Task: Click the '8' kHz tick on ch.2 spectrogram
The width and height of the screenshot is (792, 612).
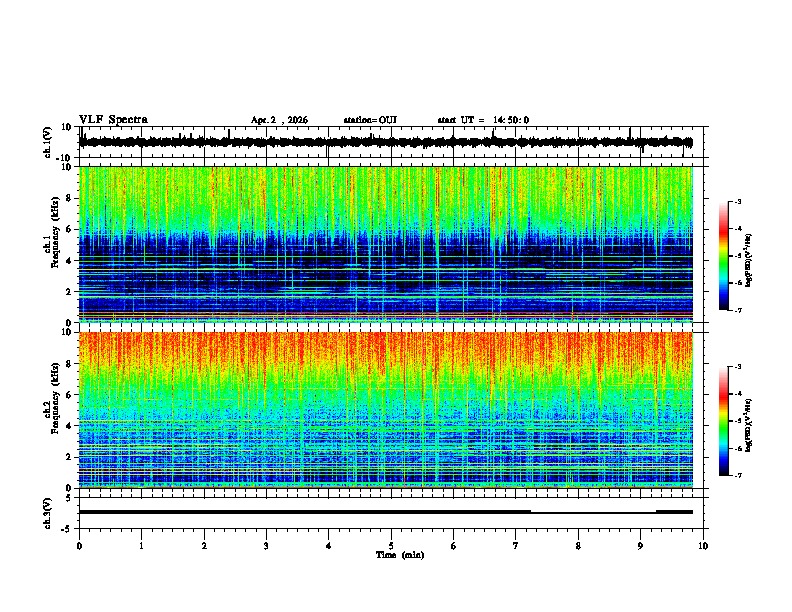Action: 69,364
